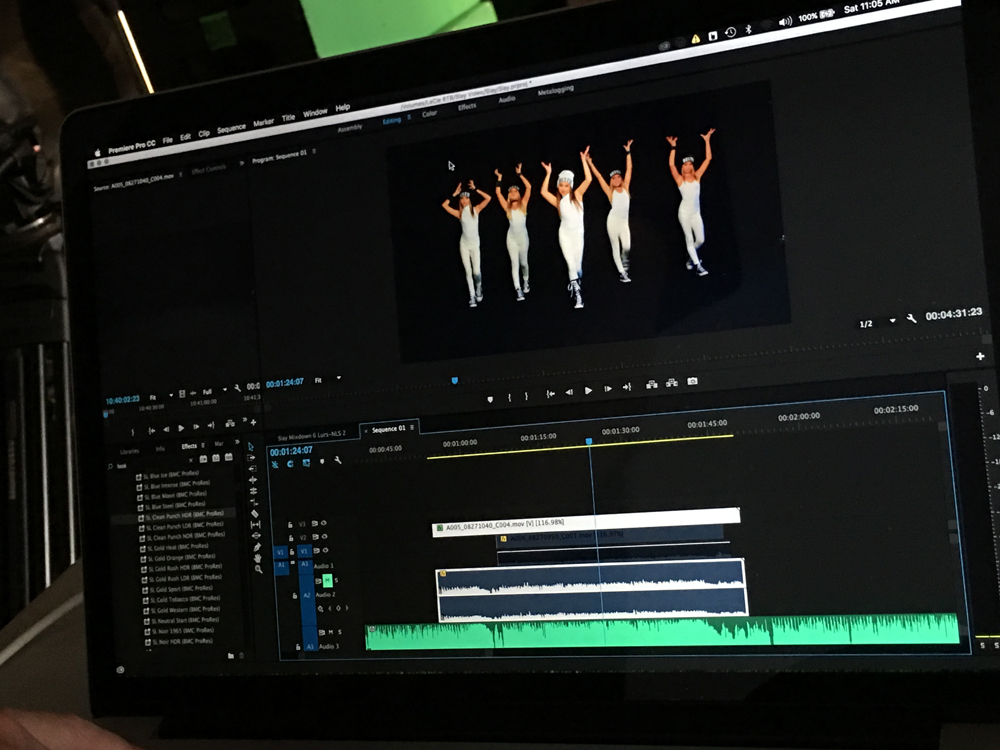Click the Source Monitor scrubber playhead
This screenshot has height=750, width=1000.
click(105, 413)
